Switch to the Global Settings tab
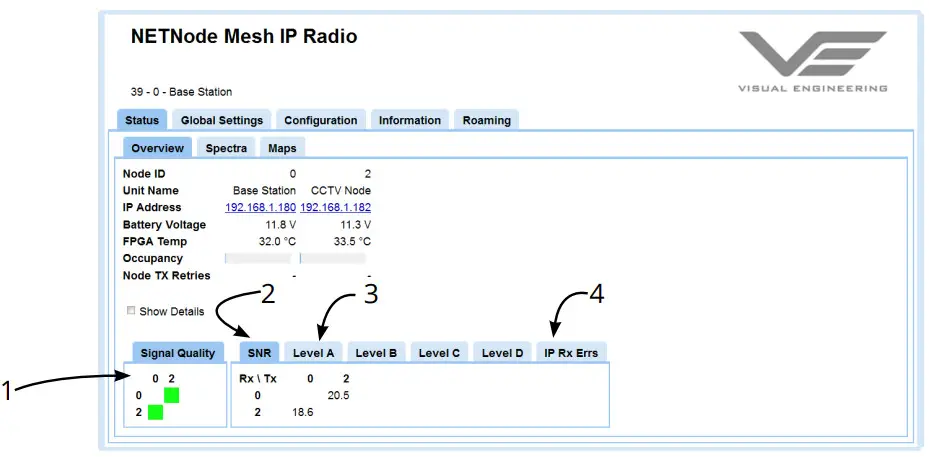The height and width of the screenshot is (457, 929). (222, 120)
